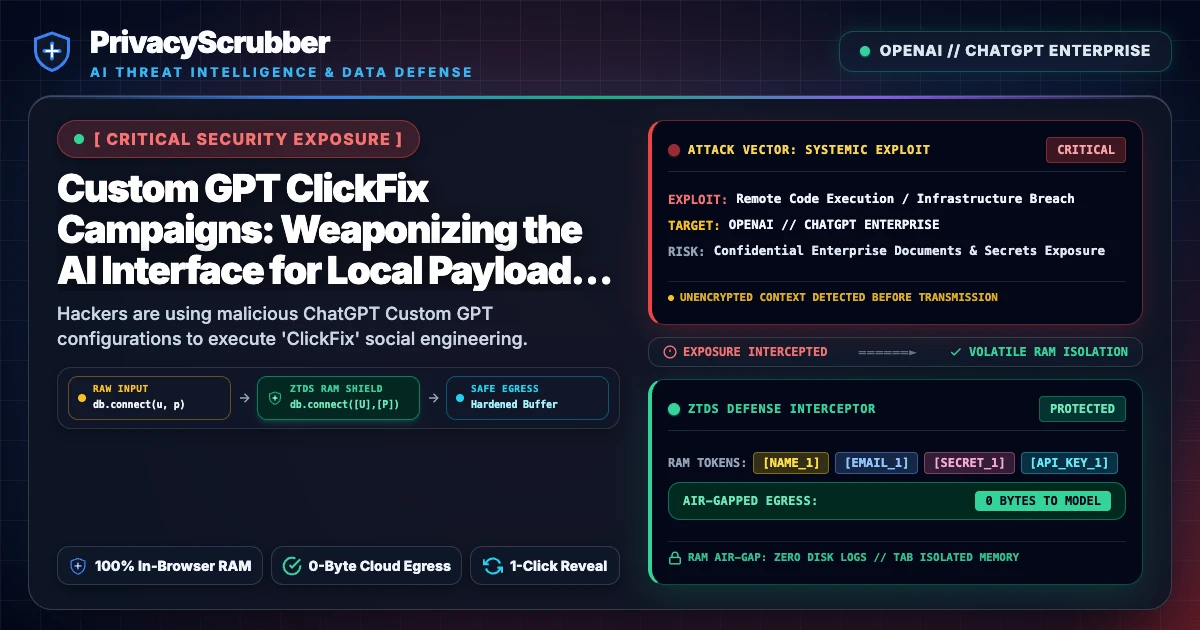Click the dashed arrow after Exposure Intercepted

(888, 352)
